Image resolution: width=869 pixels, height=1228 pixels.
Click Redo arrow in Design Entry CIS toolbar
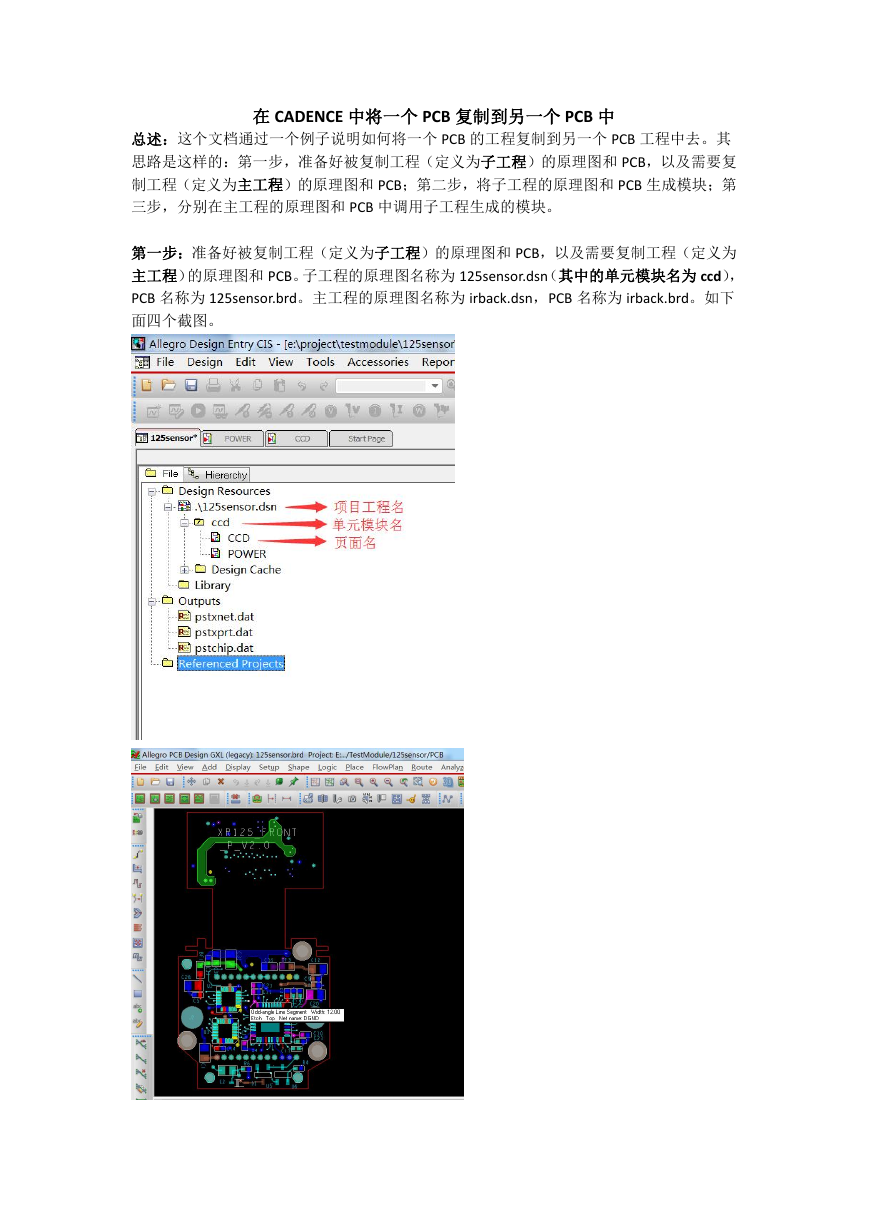tap(324, 385)
